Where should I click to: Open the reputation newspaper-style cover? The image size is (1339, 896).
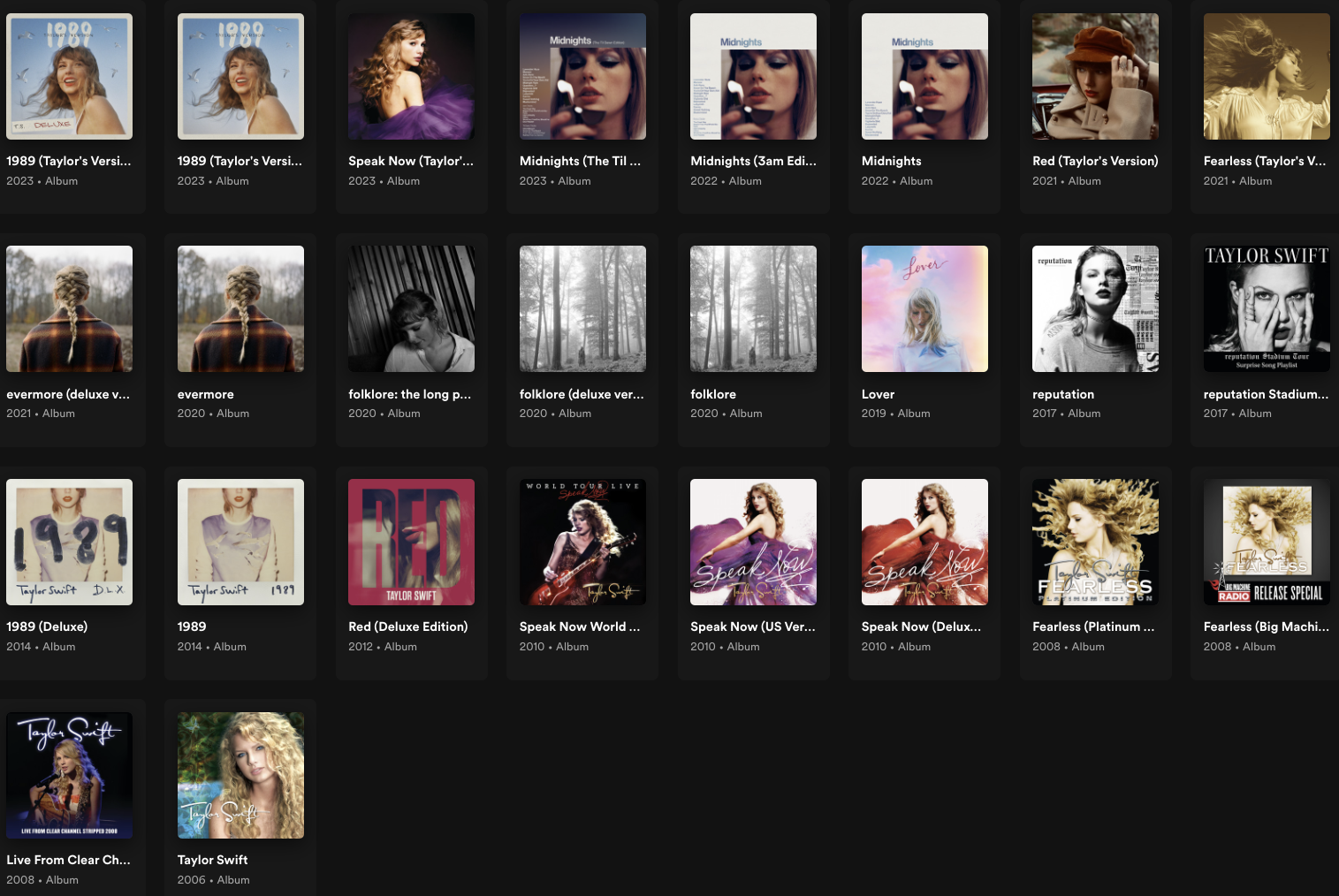[x=1095, y=308]
